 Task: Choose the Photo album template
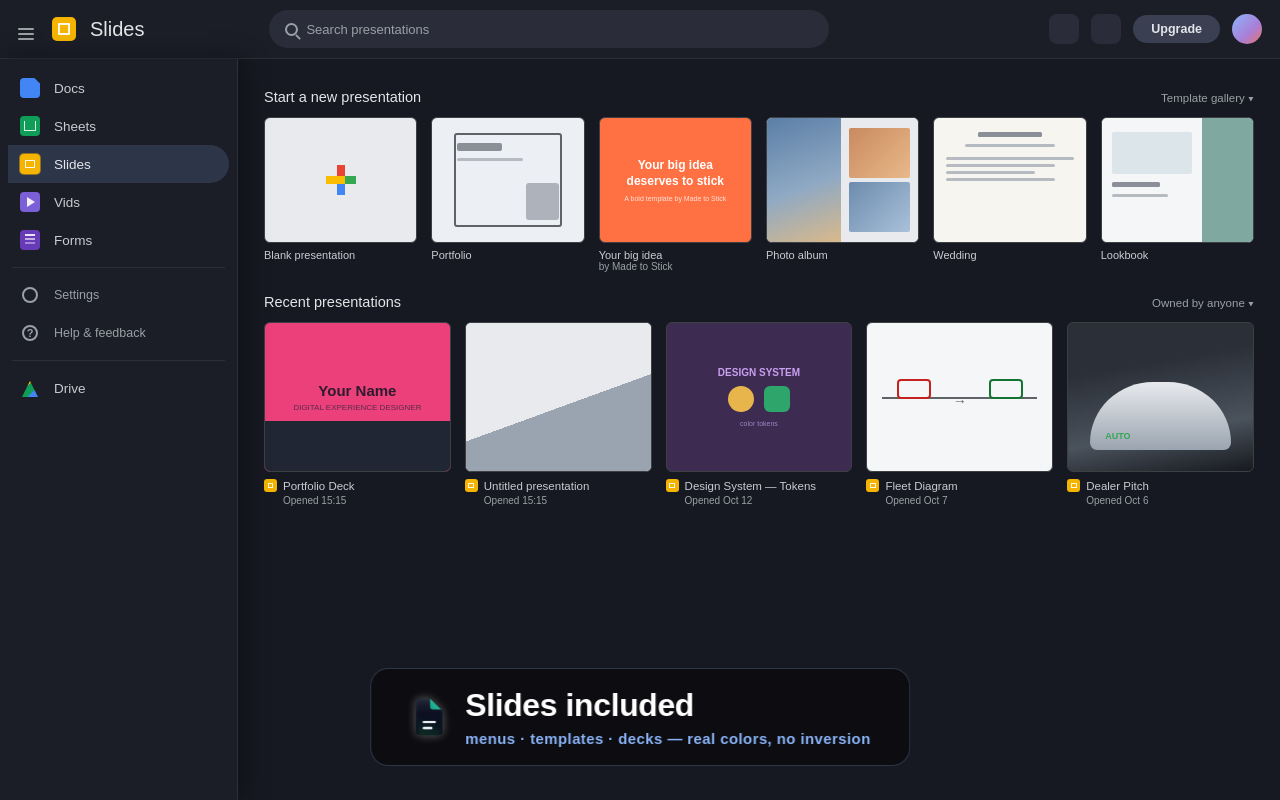pyautogui.click(x=842, y=180)
